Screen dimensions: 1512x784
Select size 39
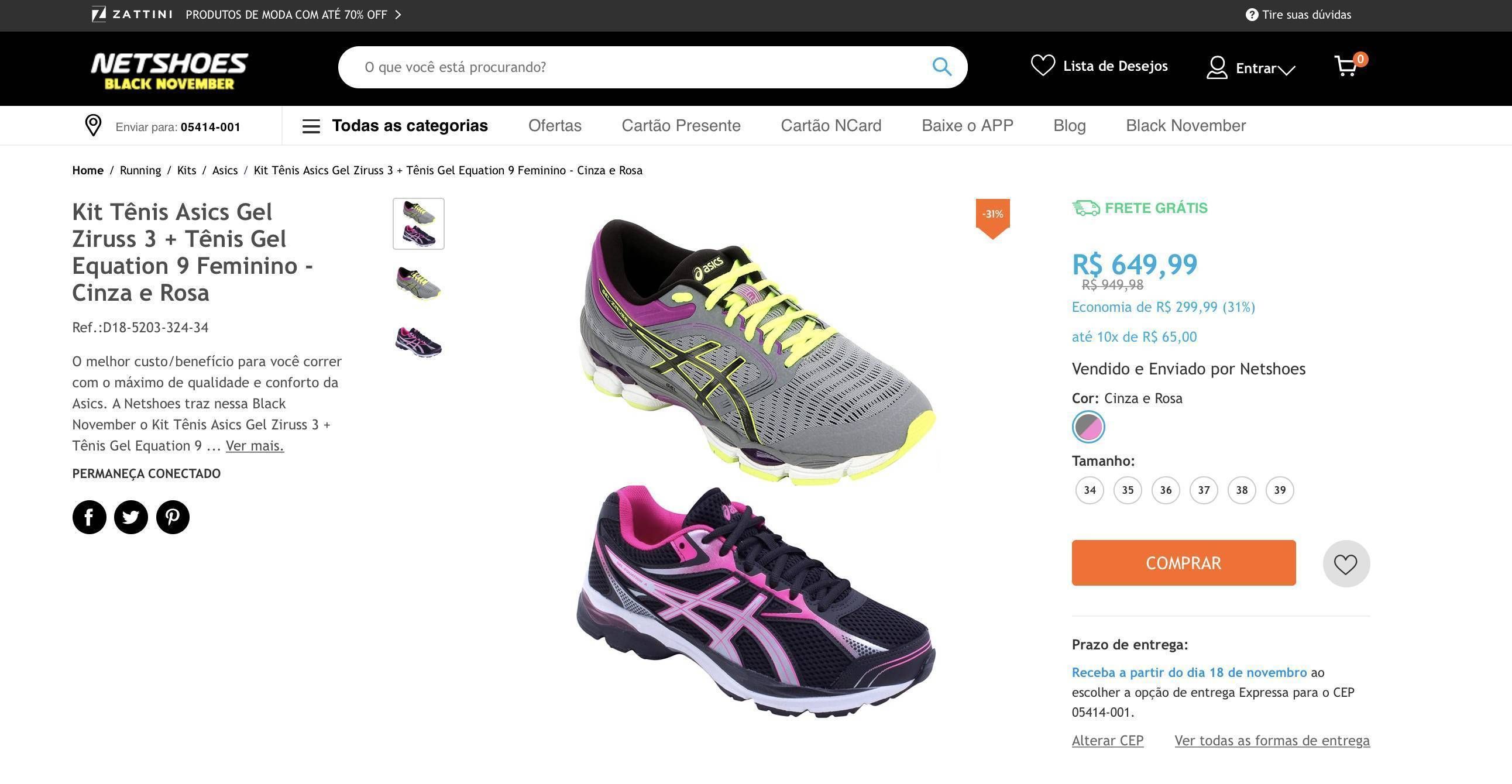click(1280, 491)
